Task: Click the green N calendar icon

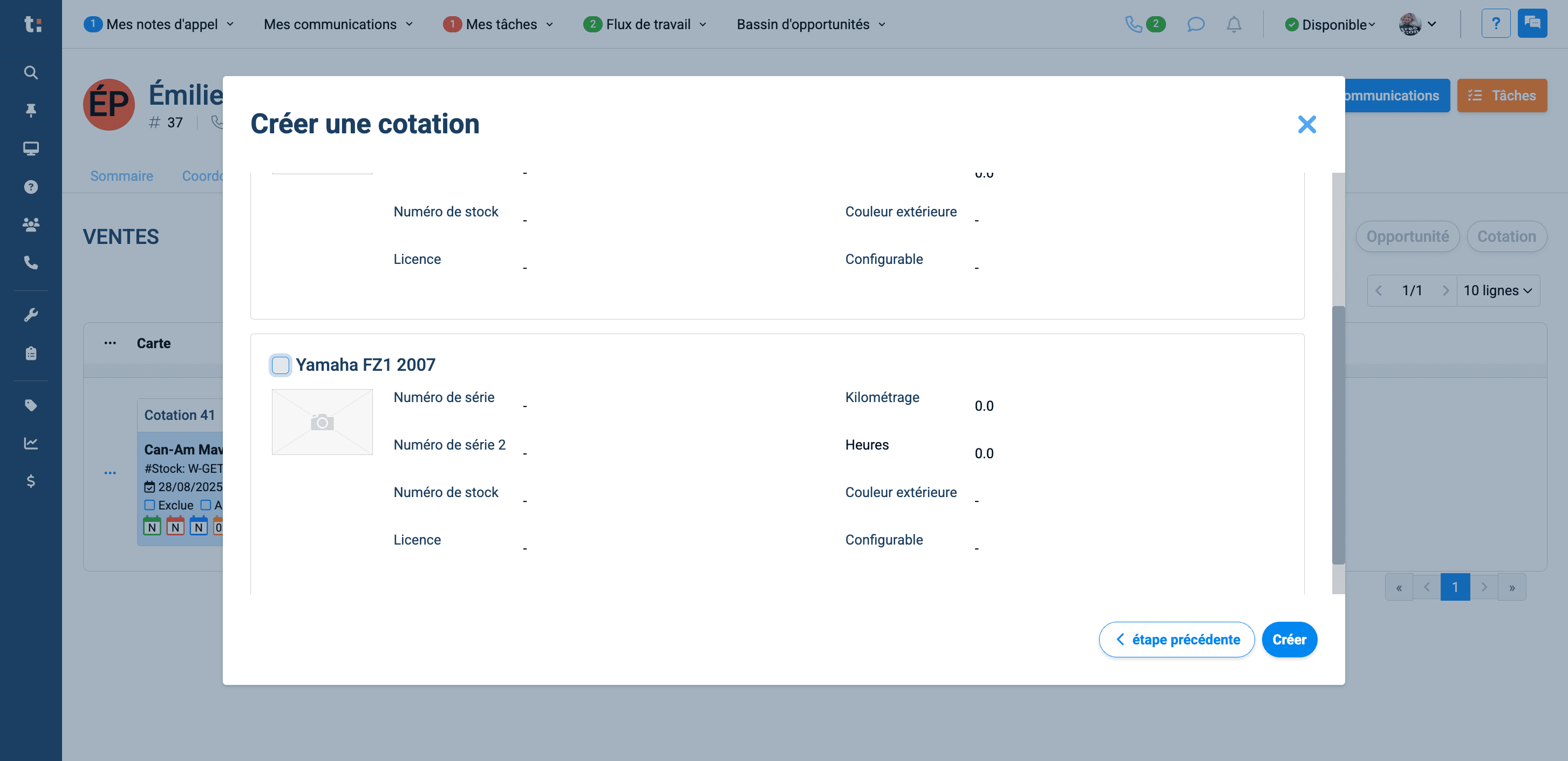Action: pos(152,526)
